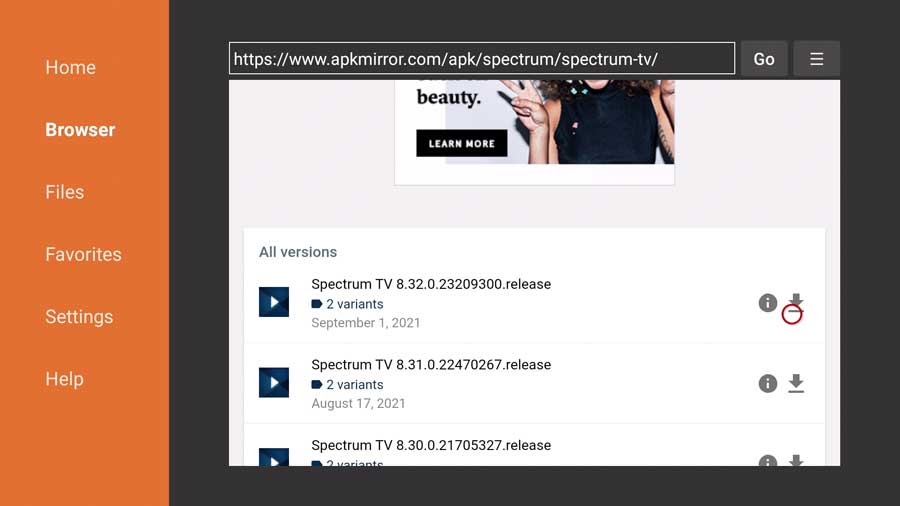Screen dimensions: 900x506
Task: Click the Learn More ad button
Action: tap(461, 143)
